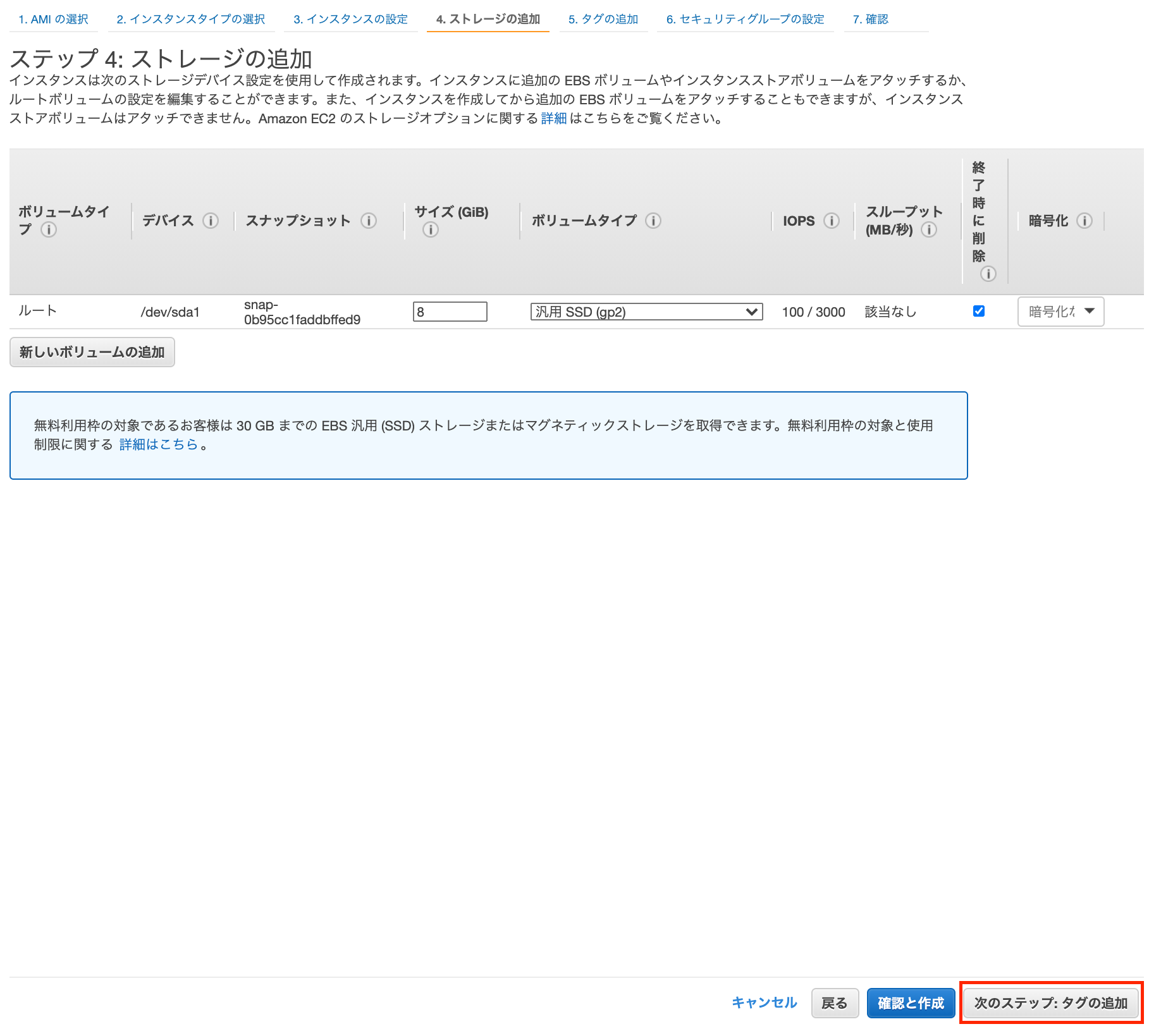Open the 暗号化 column info tooltip

[1085, 221]
